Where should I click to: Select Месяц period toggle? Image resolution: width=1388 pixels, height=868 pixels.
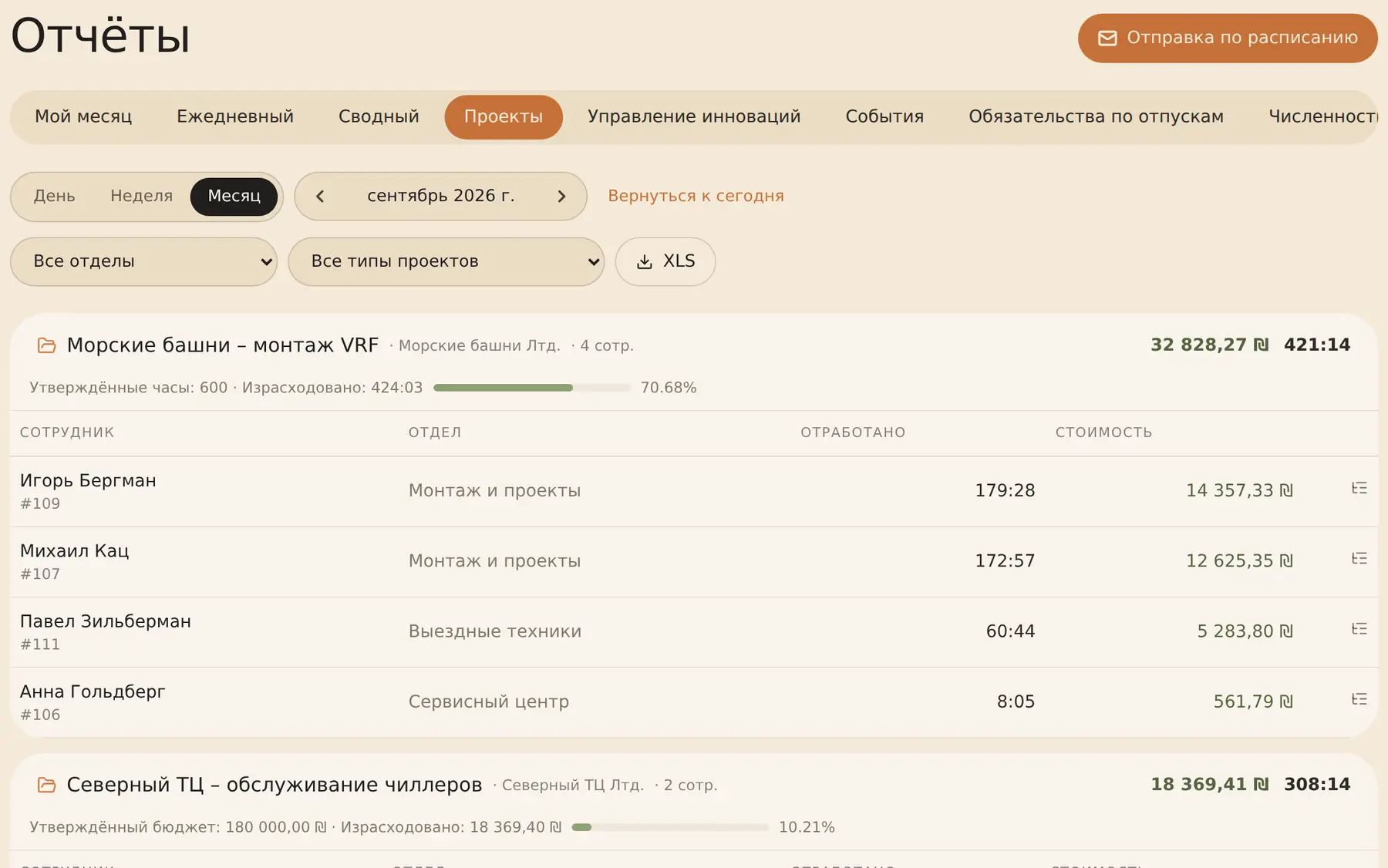pyautogui.click(x=234, y=196)
